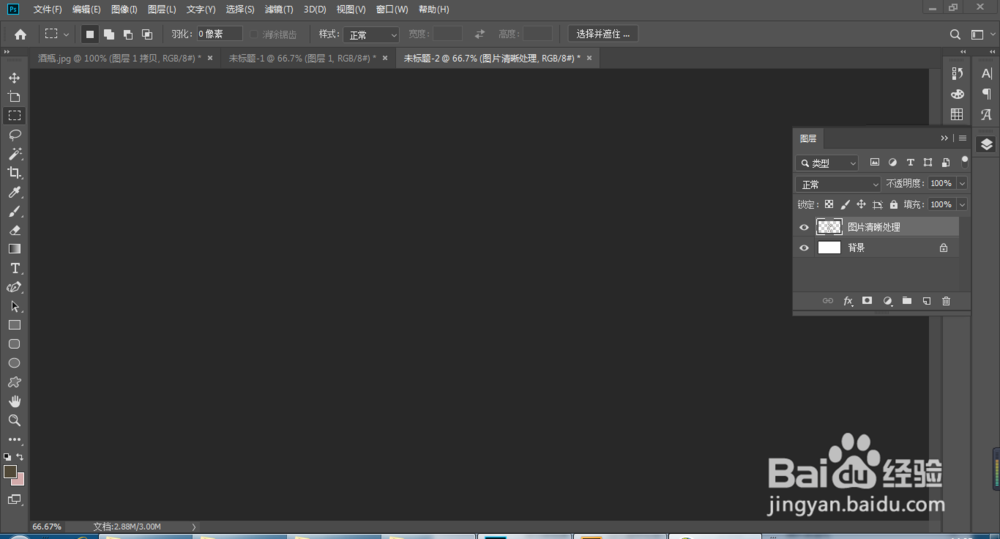Select the Rounded Rectangle tool
This screenshot has width=1000, height=539.
[14, 344]
